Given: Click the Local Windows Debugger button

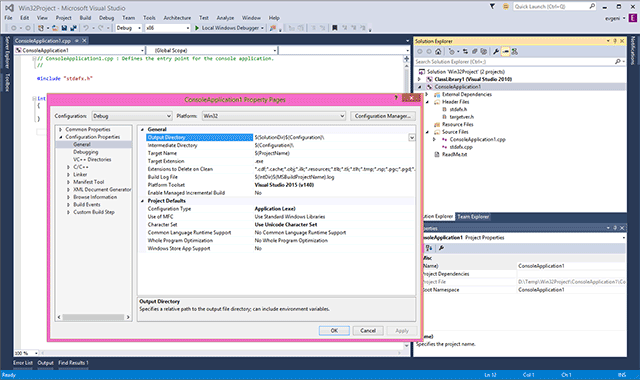Looking at the screenshot, I should point(230,28).
